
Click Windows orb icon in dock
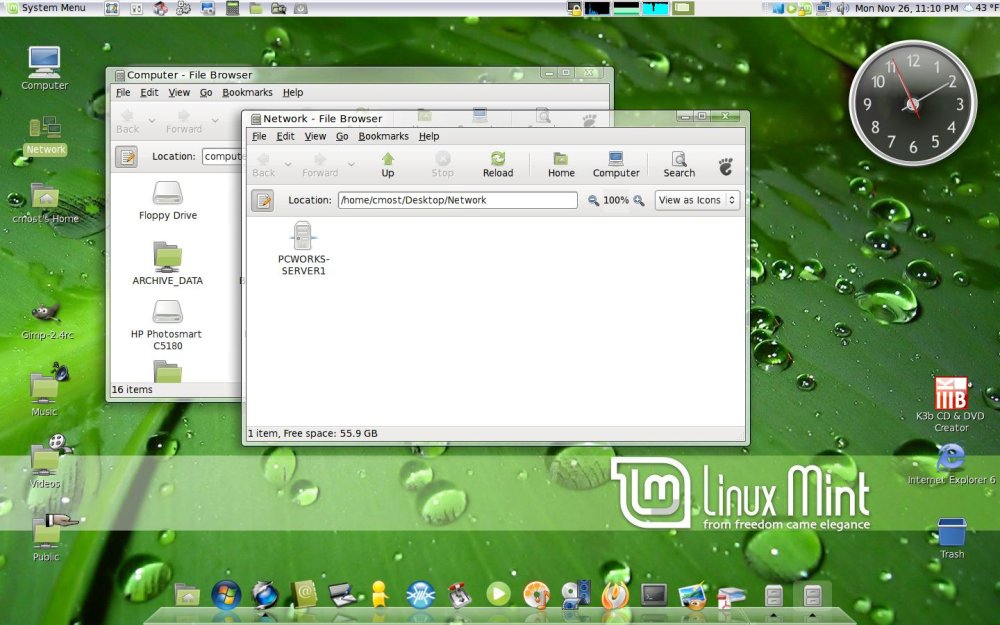tap(226, 595)
